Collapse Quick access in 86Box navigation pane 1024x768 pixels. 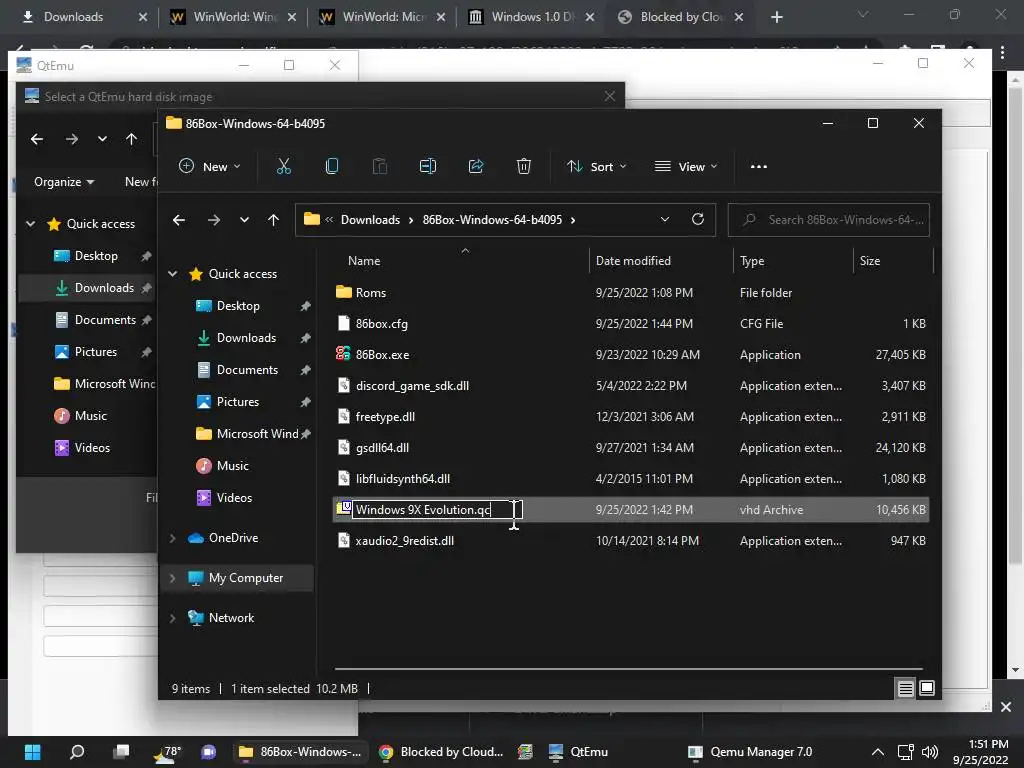(172, 274)
